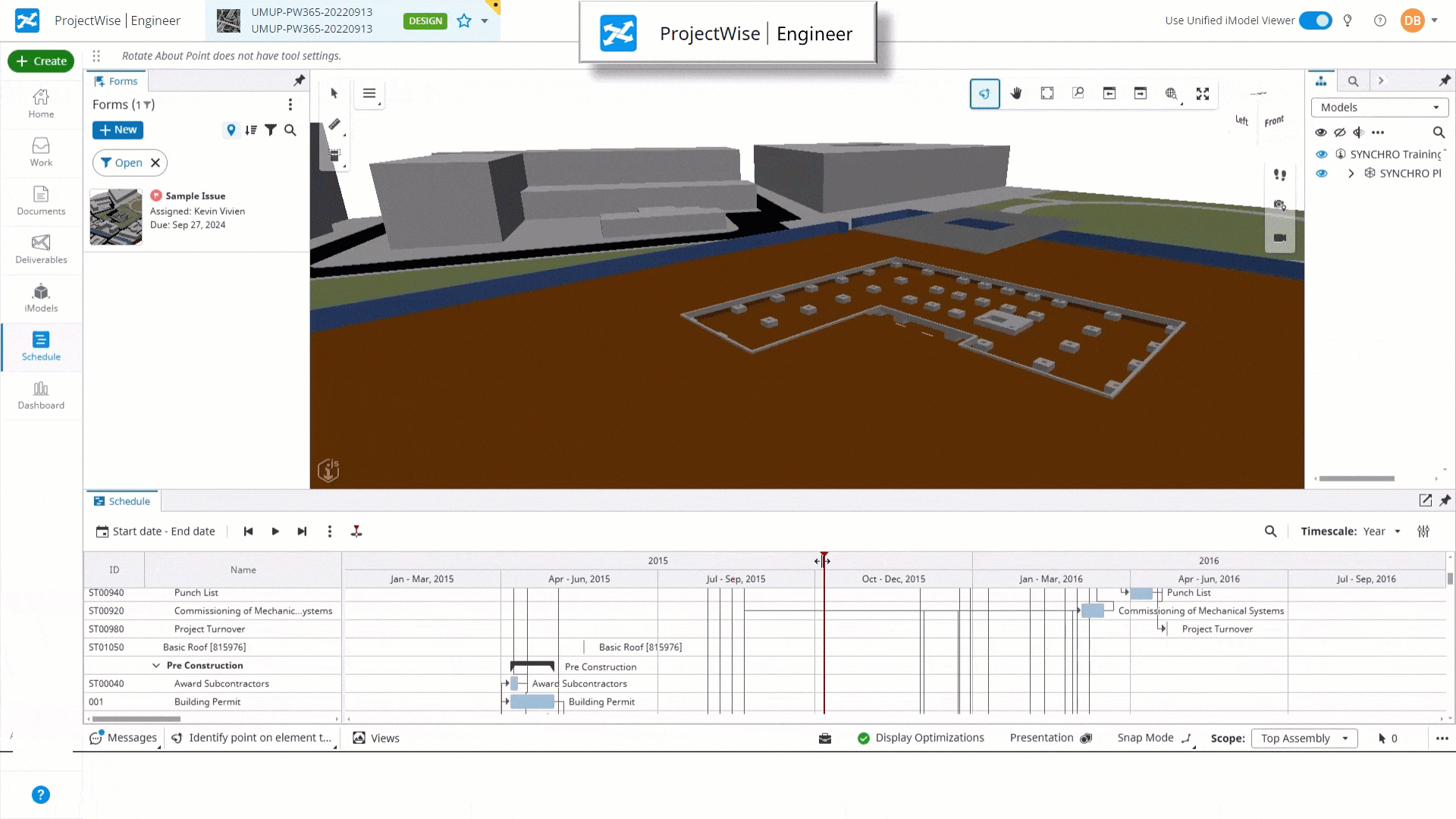The width and height of the screenshot is (1456, 819).
Task: Click the Display Optimizations status icon
Action: click(x=862, y=738)
